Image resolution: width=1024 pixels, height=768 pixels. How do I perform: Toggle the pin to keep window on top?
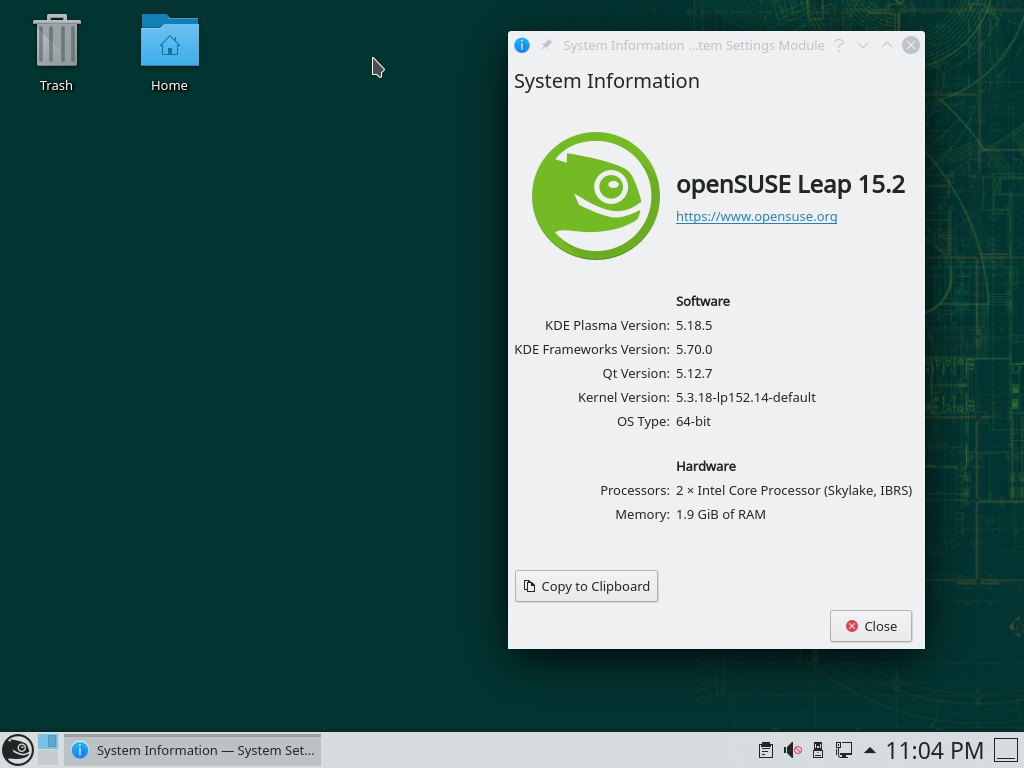coord(546,44)
